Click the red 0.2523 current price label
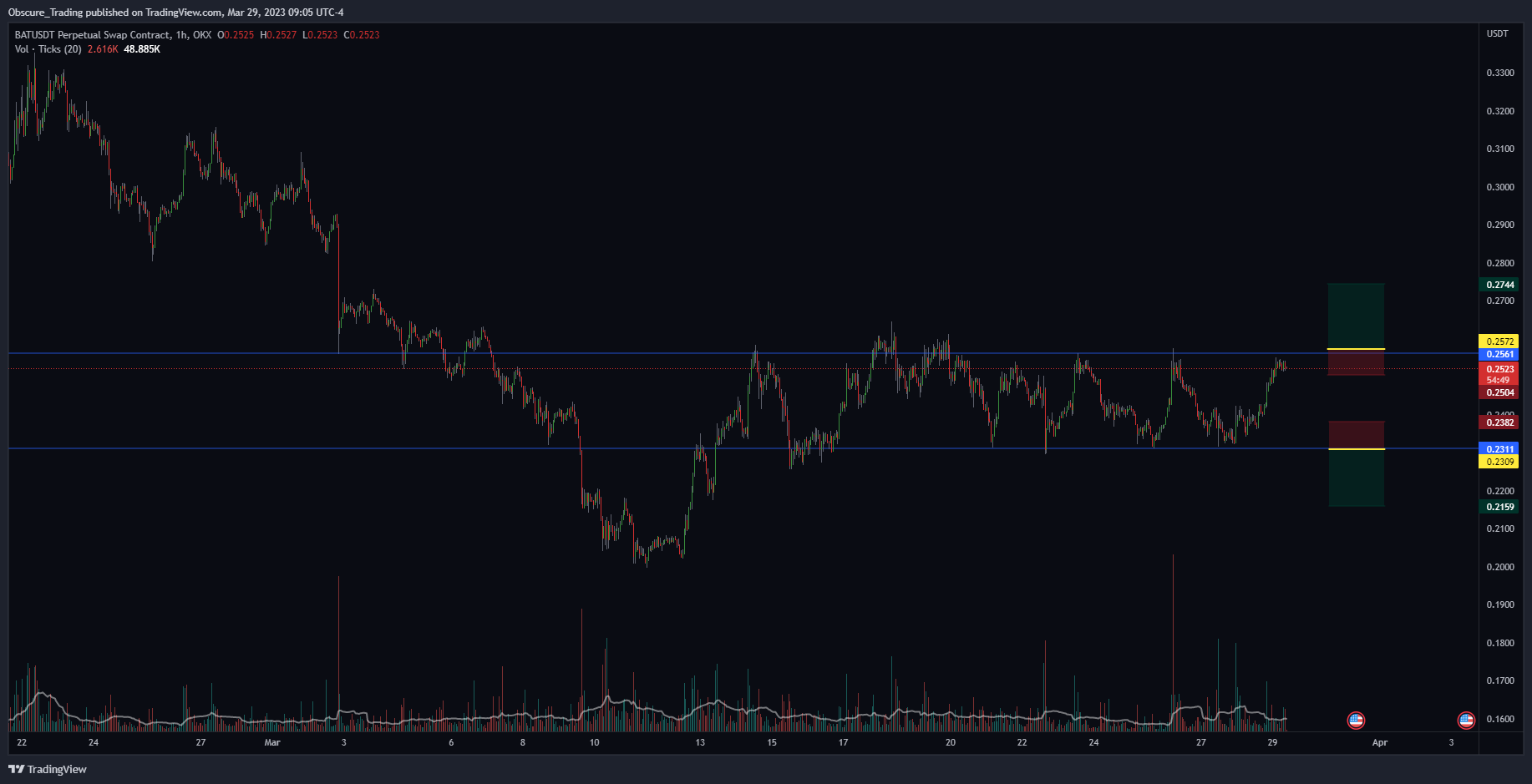This screenshot has width=1532, height=784. point(1500,369)
